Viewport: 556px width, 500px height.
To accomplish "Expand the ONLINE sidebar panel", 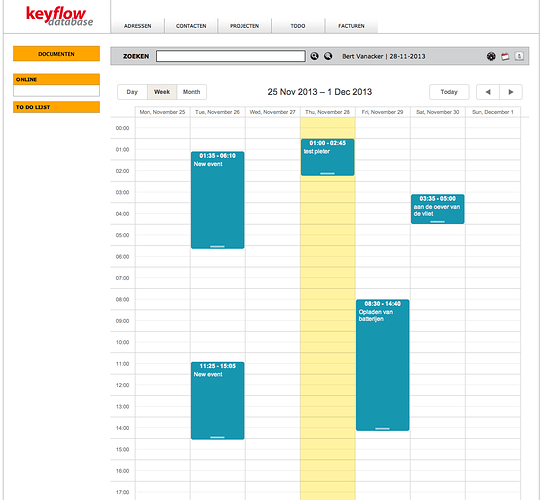I will pyautogui.click(x=56, y=79).
